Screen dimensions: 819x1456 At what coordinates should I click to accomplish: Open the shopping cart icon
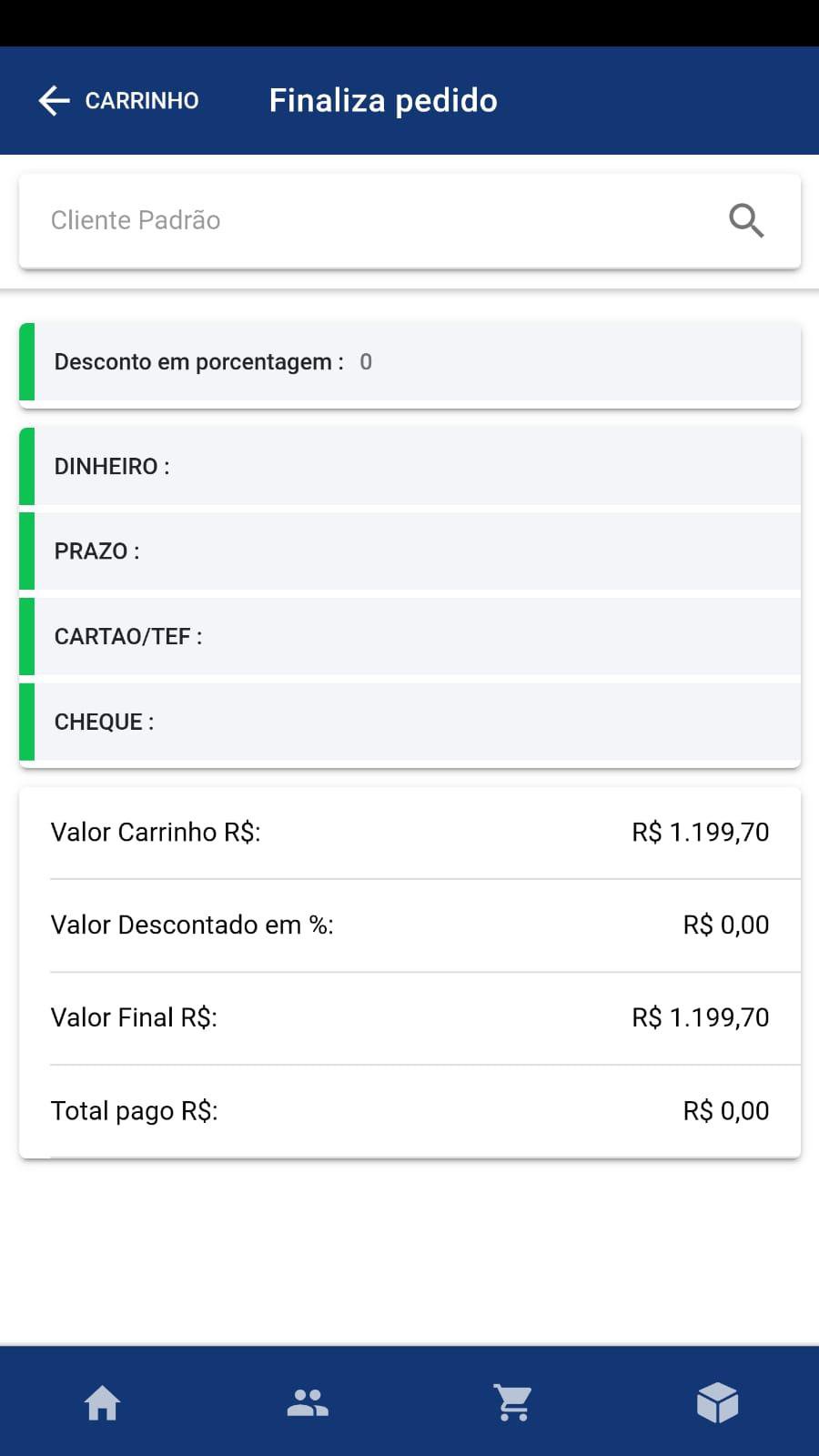(512, 1402)
